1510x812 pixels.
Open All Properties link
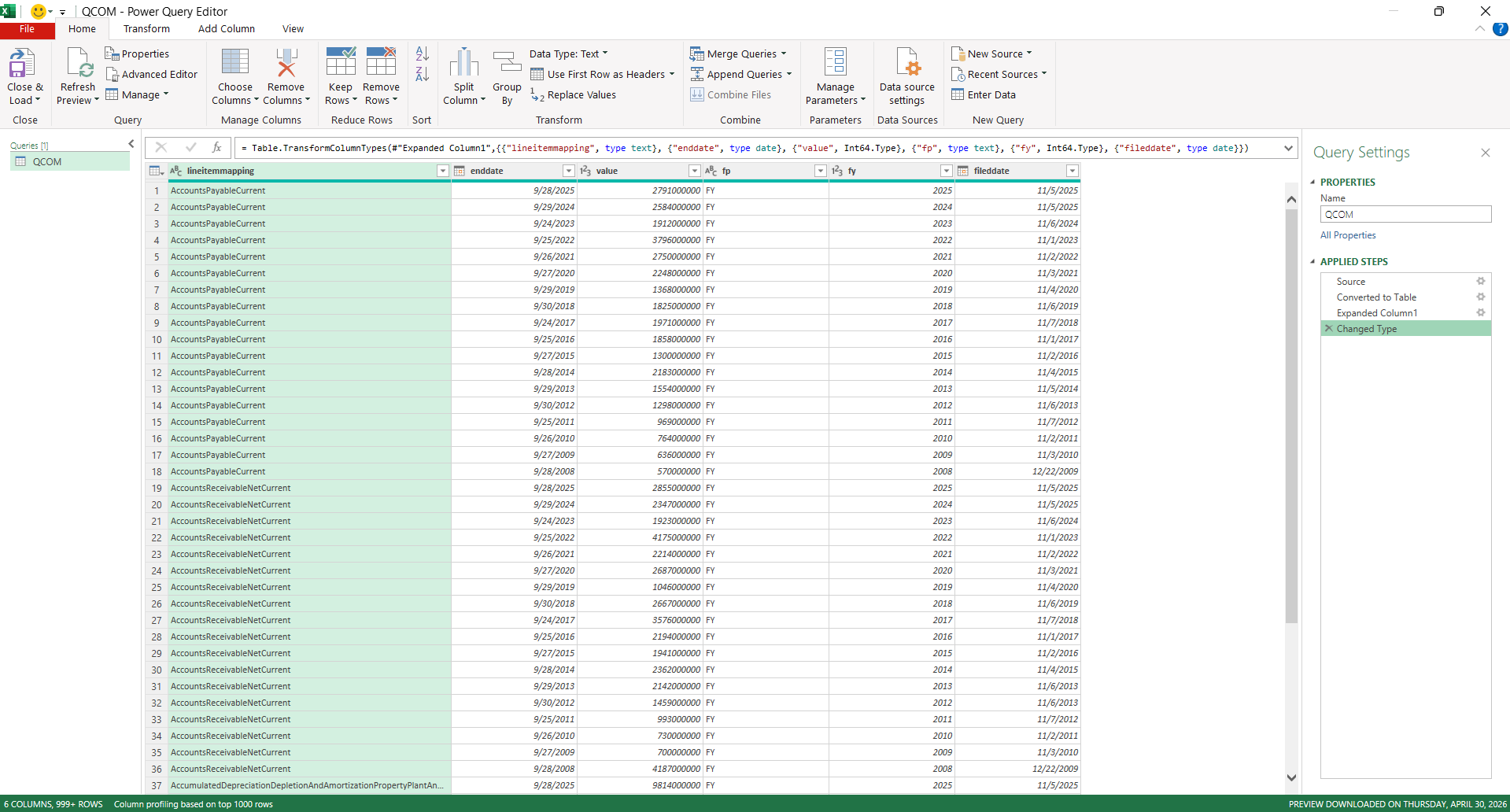click(x=1348, y=235)
